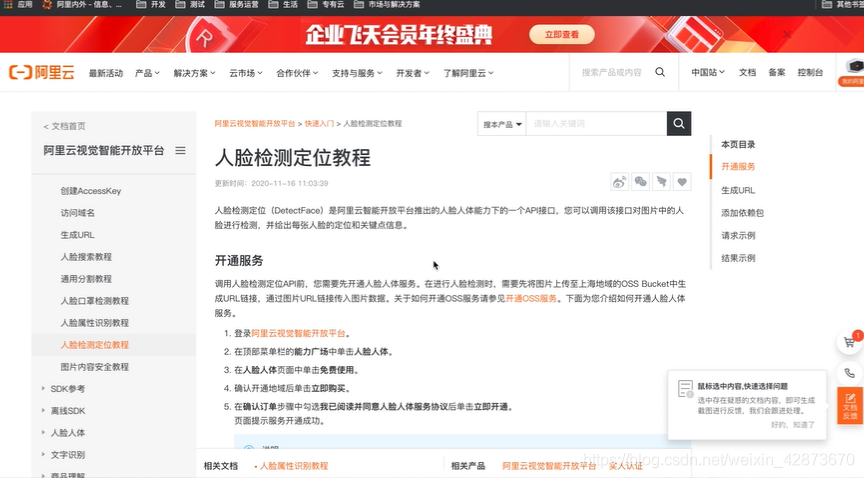Viewport: 864px width, 478px height.
Task: Open the 阿里内外 bookmark
Action: click(82, 4)
